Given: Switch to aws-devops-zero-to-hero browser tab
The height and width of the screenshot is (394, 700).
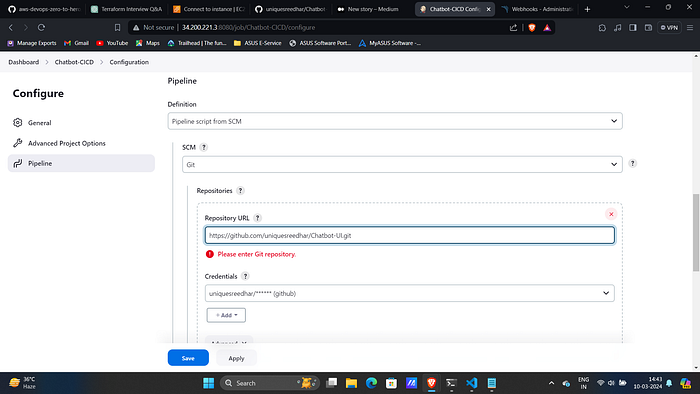Looking at the screenshot, I should [x=44, y=9].
